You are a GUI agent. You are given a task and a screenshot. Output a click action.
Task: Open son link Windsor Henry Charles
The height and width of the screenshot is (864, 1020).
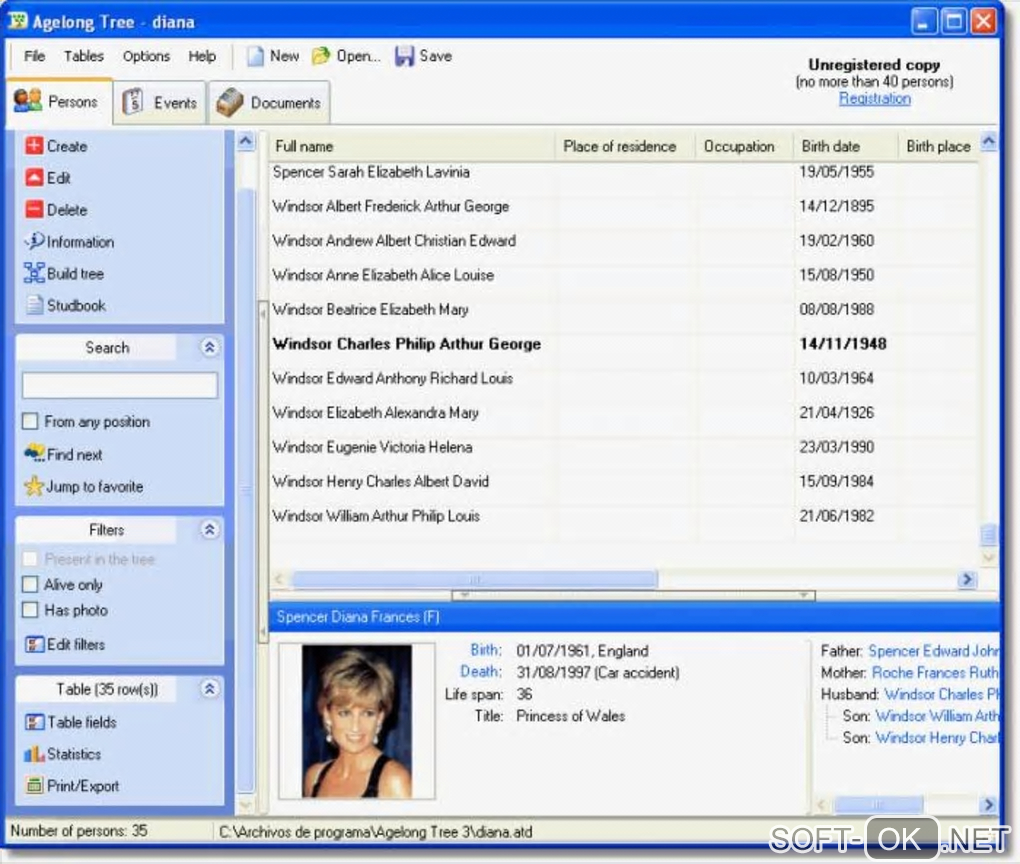pyautogui.click(x=937, y=738)
